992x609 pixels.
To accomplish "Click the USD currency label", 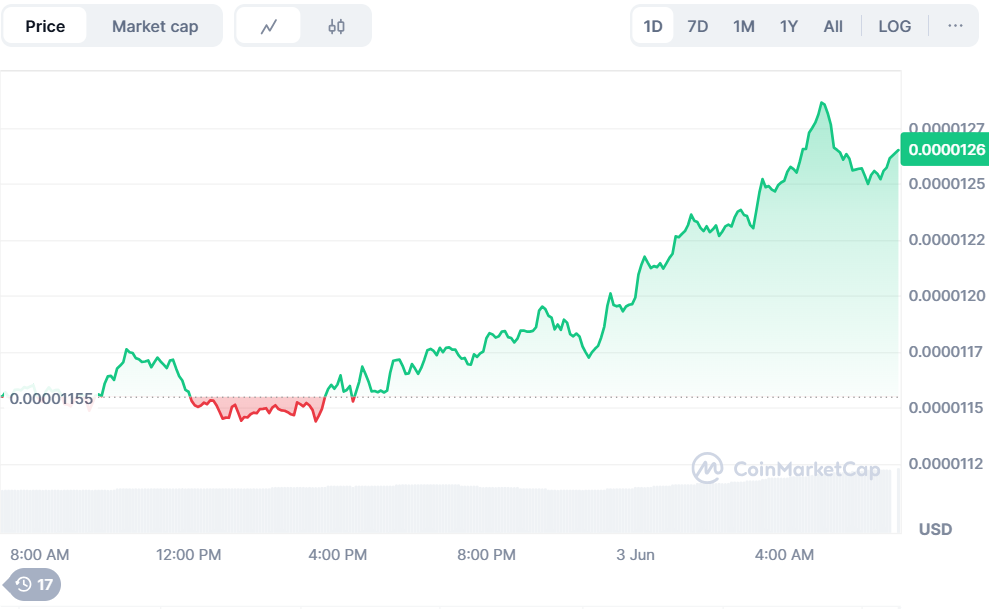I will [935, 529].
